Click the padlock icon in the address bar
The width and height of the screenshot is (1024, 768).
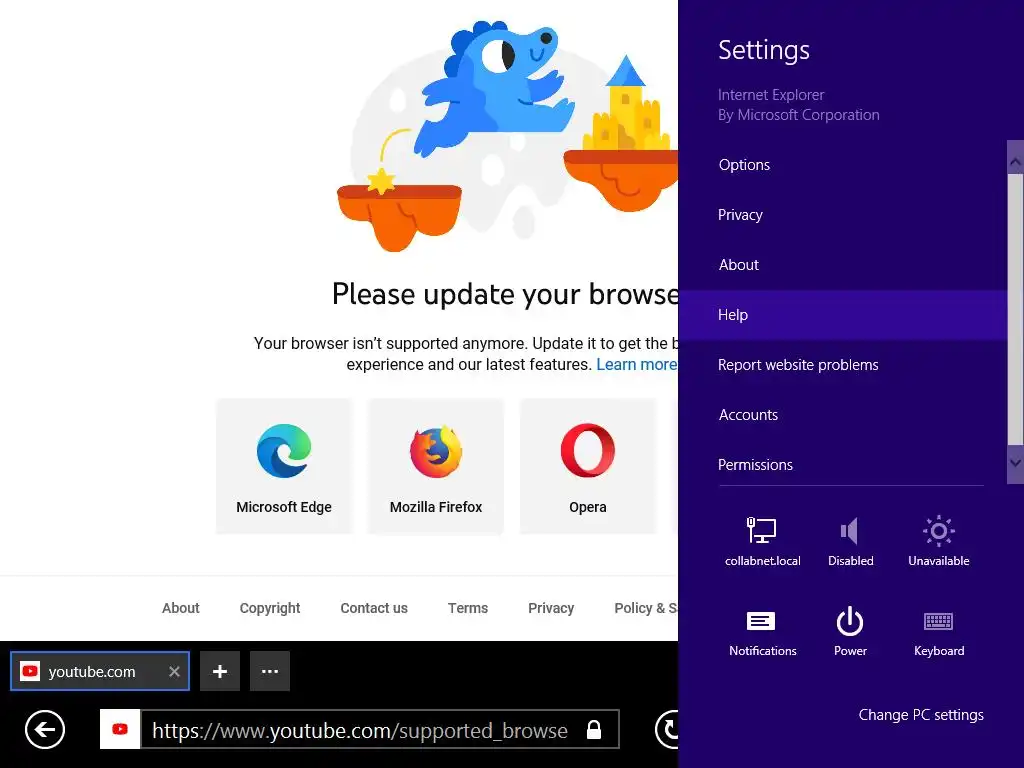pos(594,729)
